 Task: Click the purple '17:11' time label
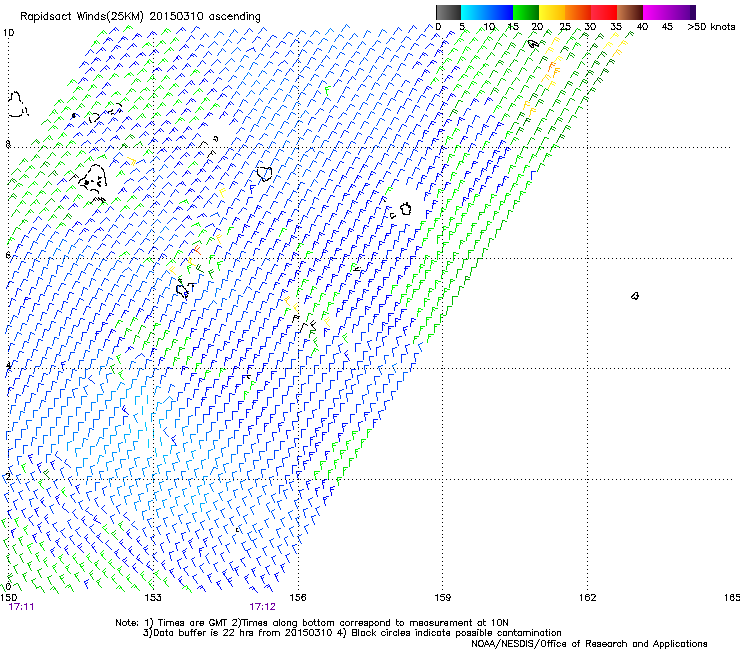pyautogui.click(x=21, y=607)
